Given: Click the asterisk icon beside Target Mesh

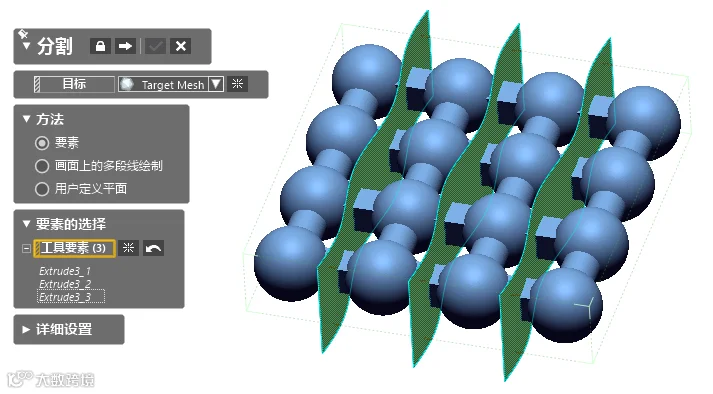Looking at the screenshot, I should pyautogui.click(x=237, y=84).
